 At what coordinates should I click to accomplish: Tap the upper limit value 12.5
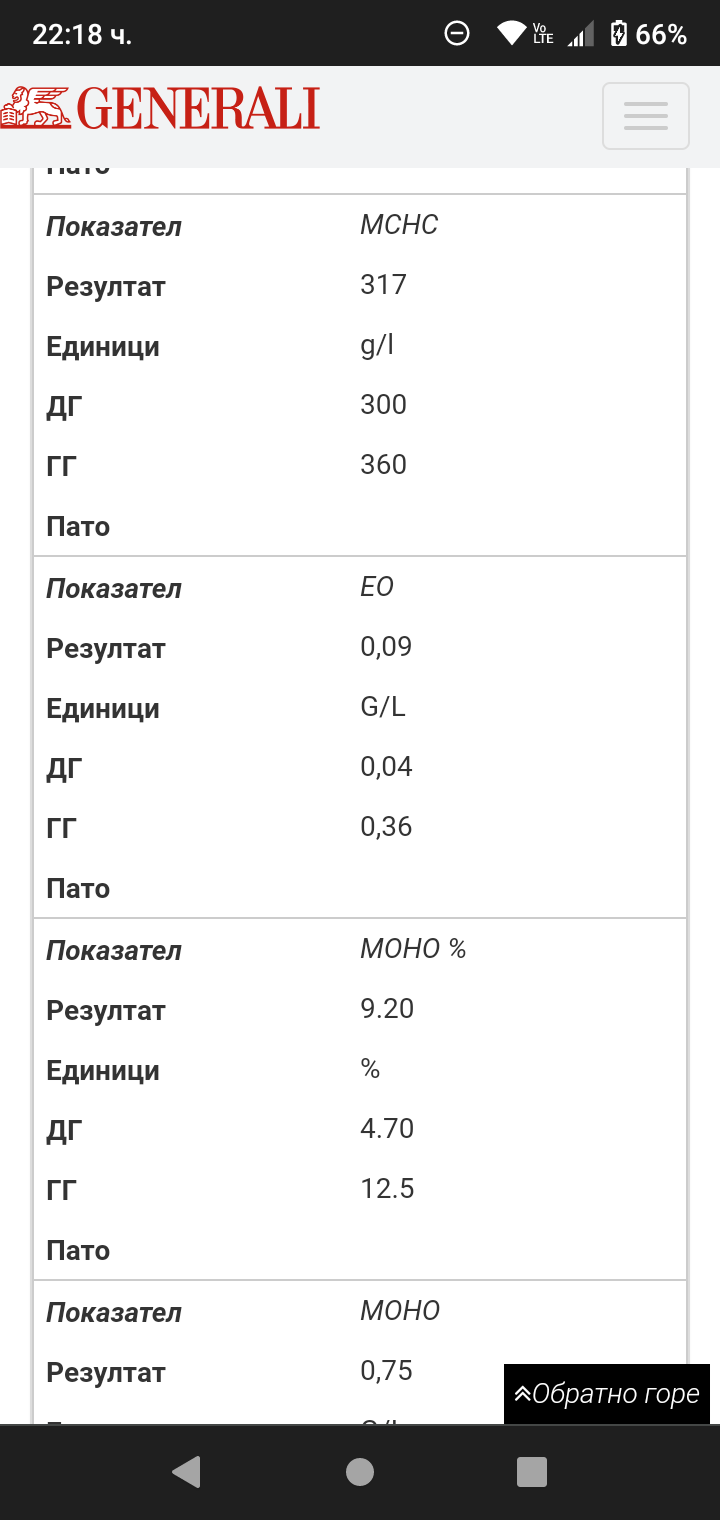pyautogui.click(x=387, y=1189)
